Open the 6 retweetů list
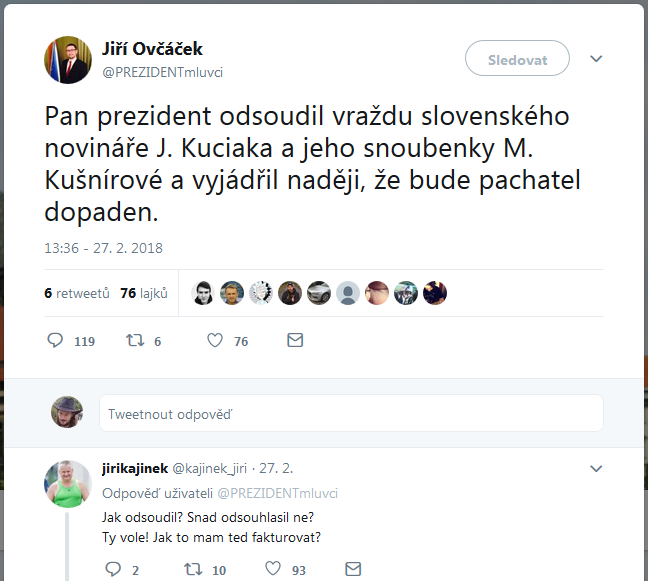The image size is (648, 581). pos(76,294)
